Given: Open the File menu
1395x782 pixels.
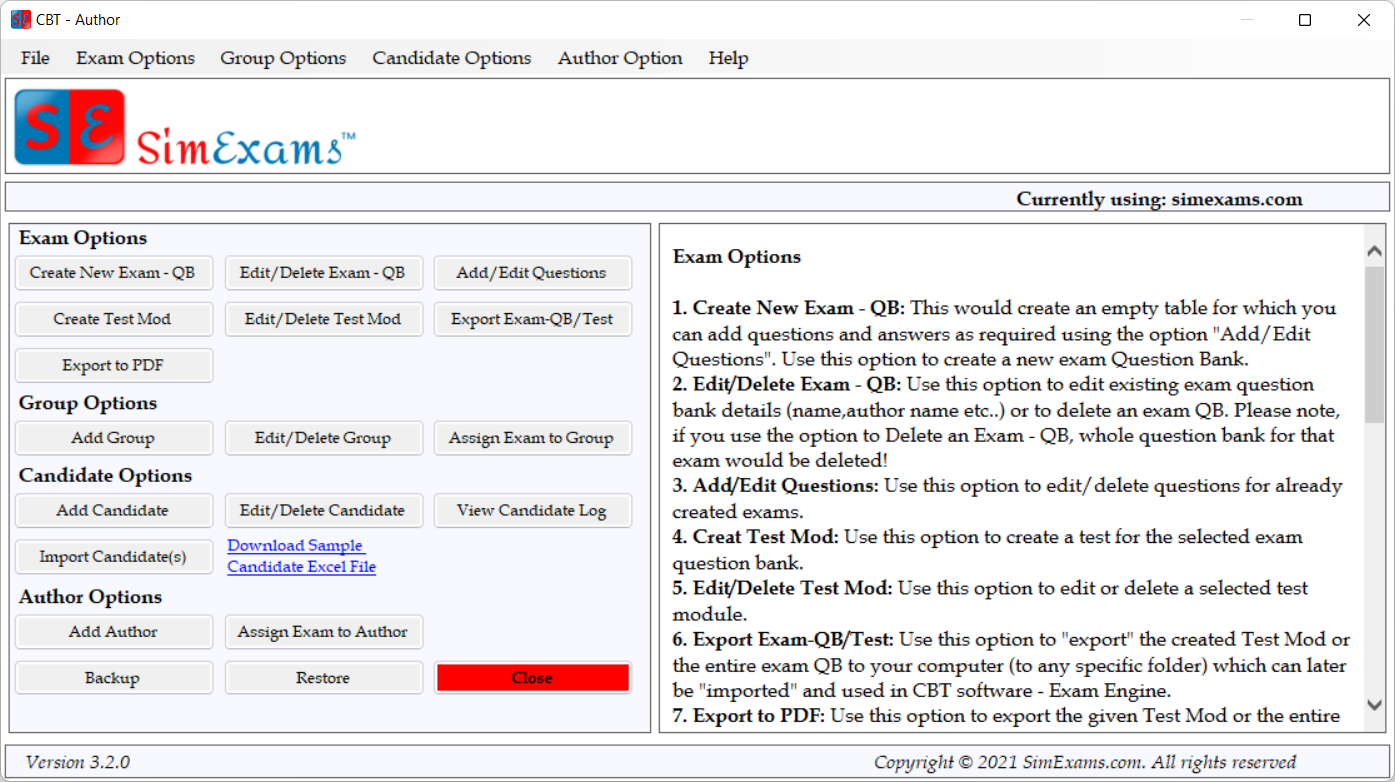Looking at the screenshot, I should click(x=35, y=58).
